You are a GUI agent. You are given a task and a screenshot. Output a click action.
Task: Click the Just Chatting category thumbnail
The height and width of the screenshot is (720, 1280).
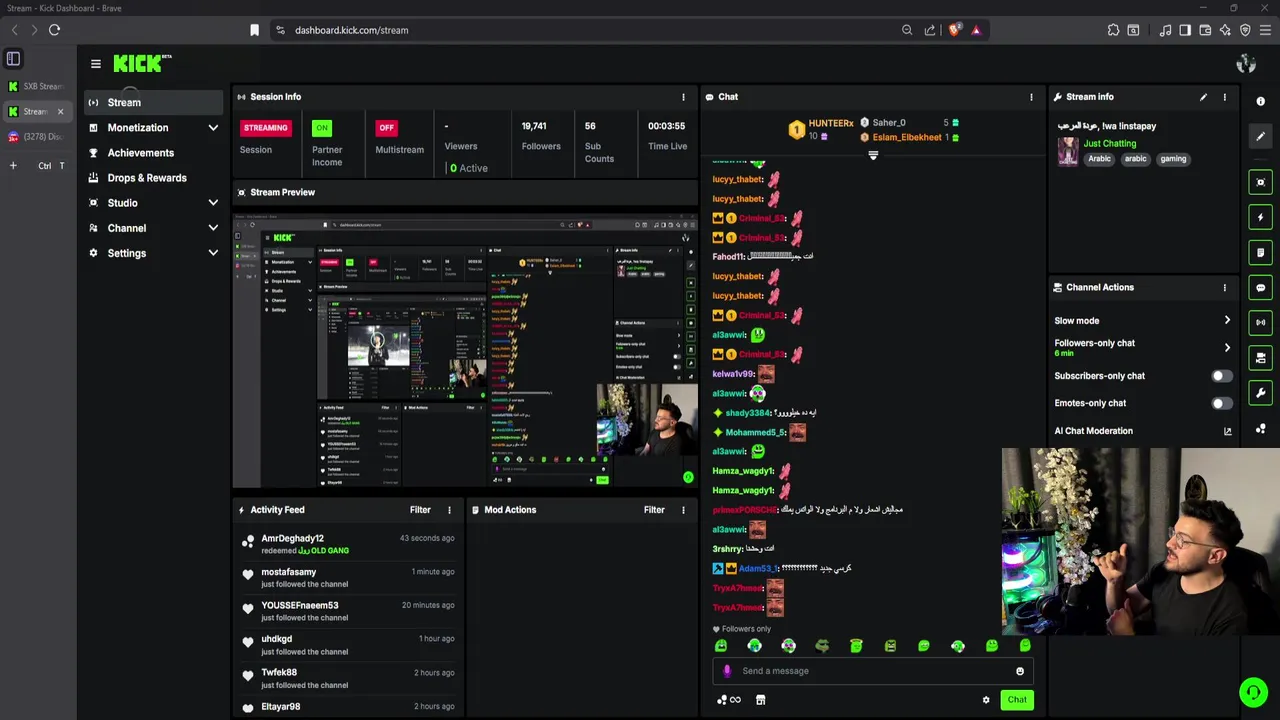coord(1068,152)
